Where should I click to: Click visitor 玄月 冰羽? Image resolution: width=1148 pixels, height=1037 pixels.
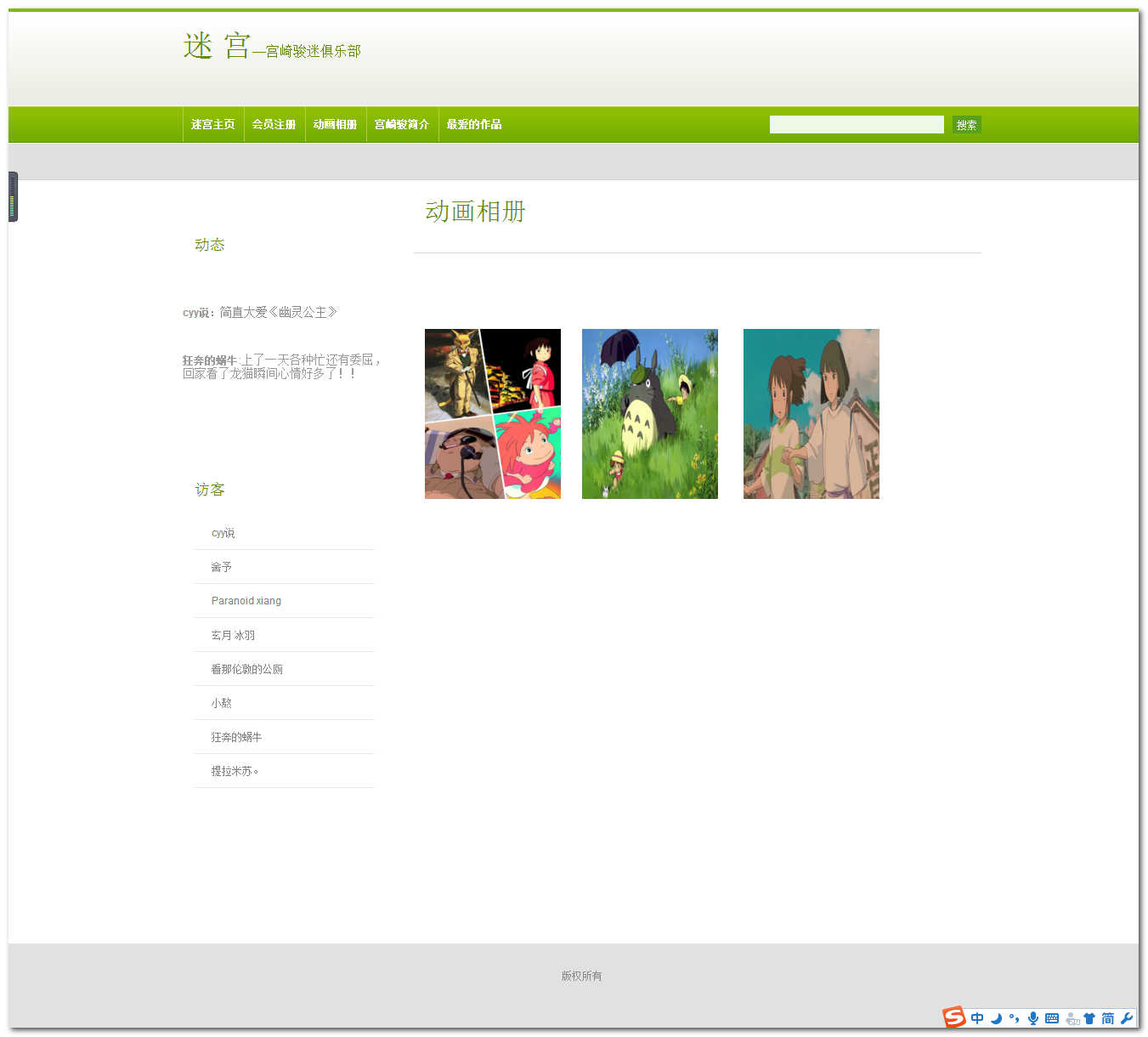click(x=233, y=635)
